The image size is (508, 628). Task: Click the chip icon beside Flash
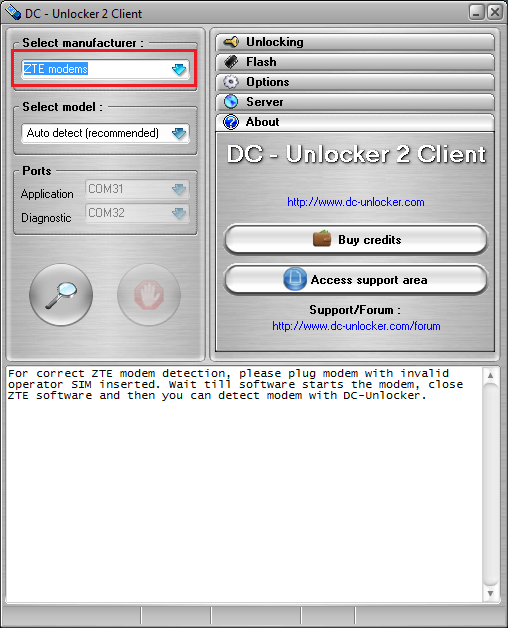231,62
